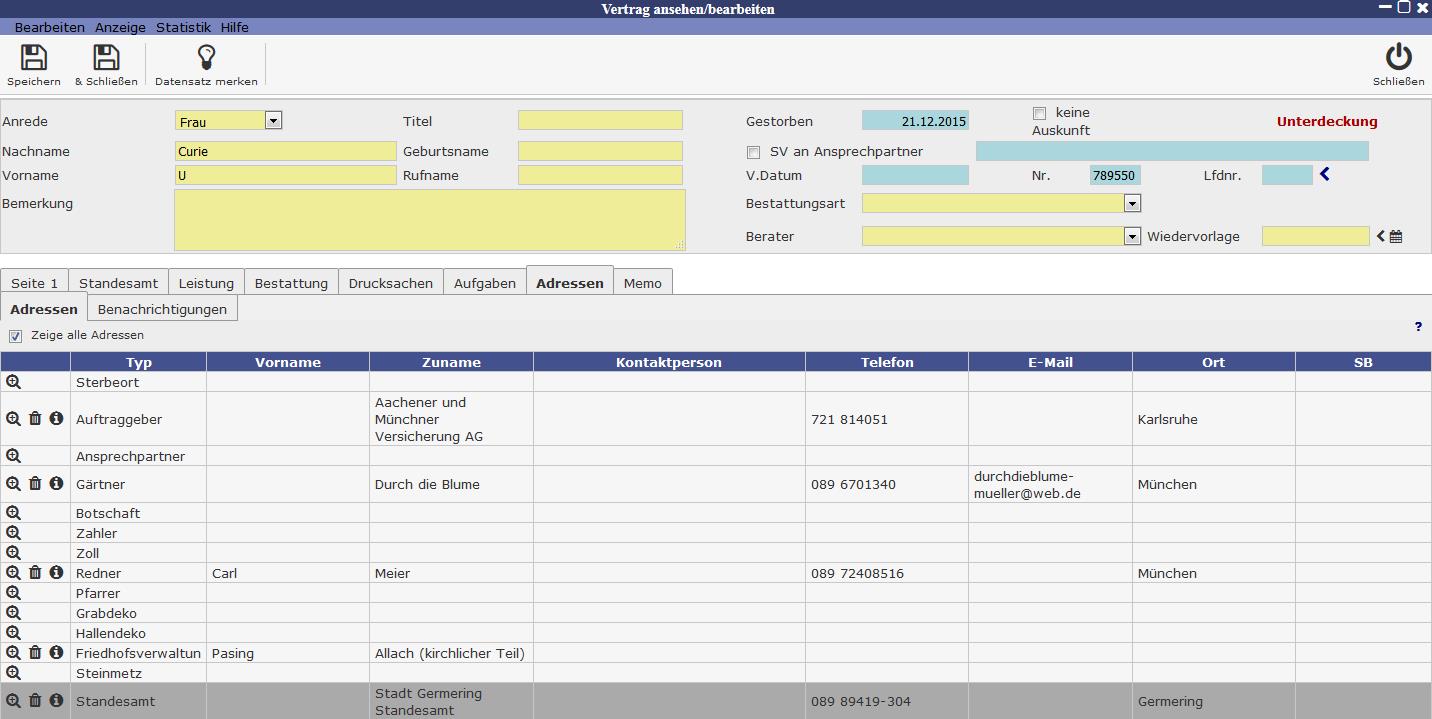This screenshot has width=1432, height=719.
Task: Open the Anrede dropdown
Action: point(273,121)
